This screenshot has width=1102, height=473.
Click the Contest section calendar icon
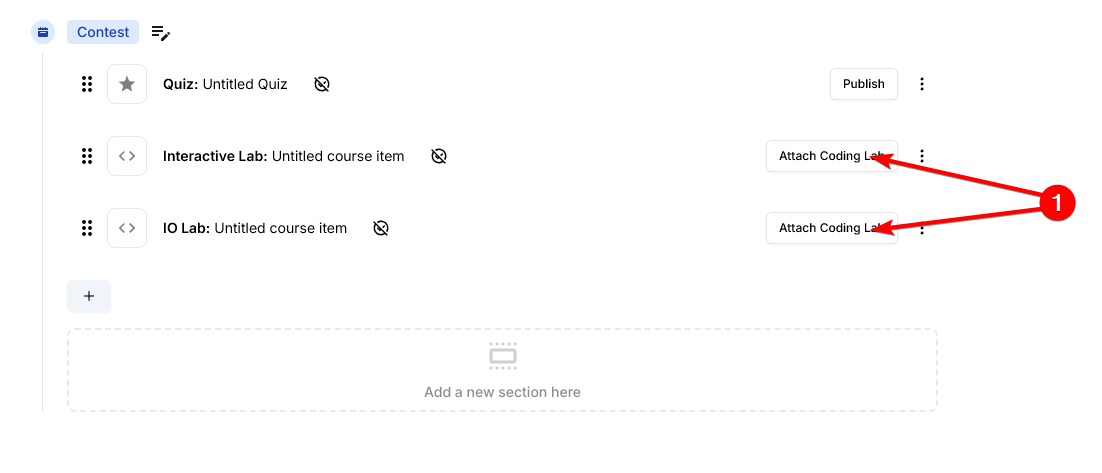43,32
